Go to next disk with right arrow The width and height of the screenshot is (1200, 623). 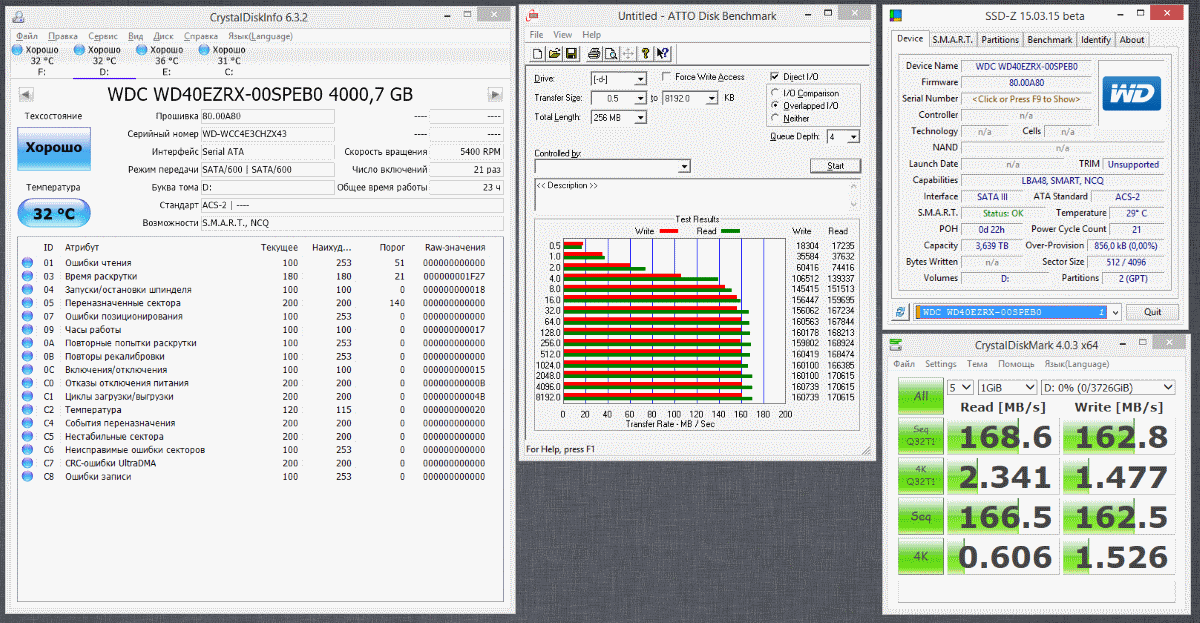[x=494, y=94]
